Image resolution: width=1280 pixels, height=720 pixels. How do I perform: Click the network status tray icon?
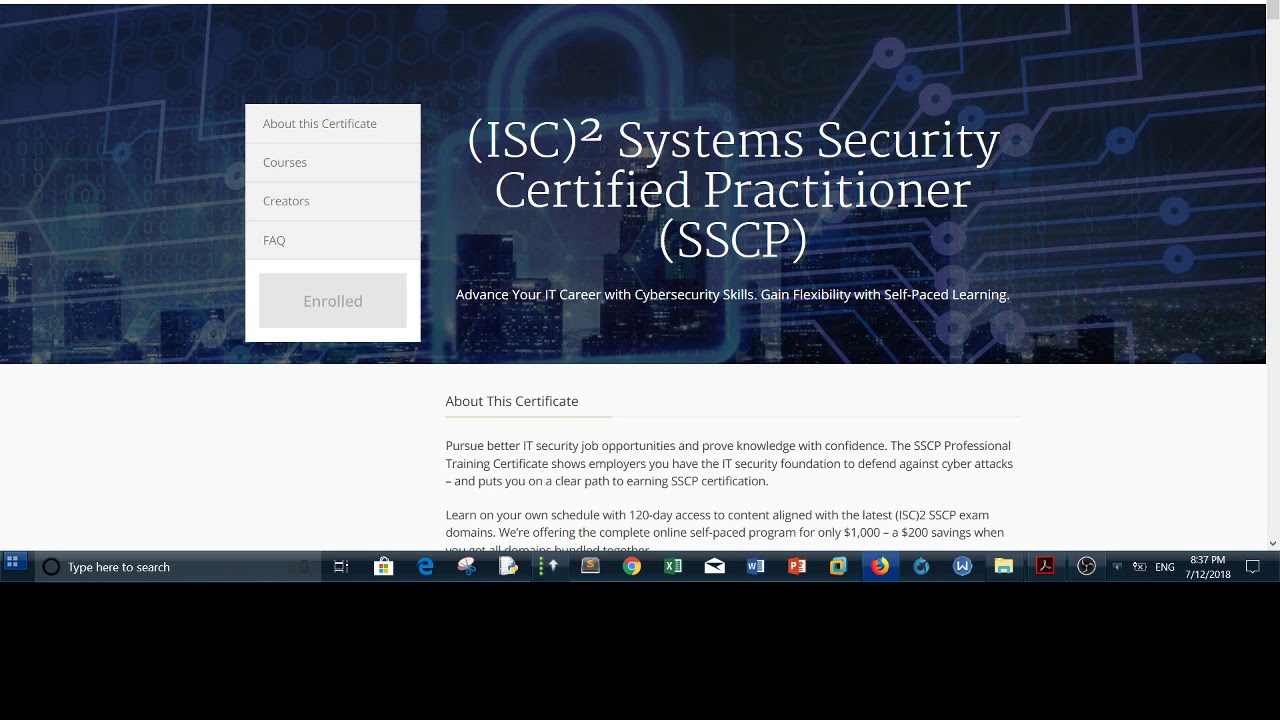click(x=1139, y=567)
